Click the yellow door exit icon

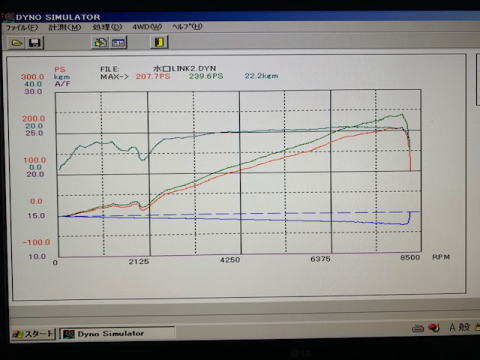pyautogui.click(x=159, y=42)
